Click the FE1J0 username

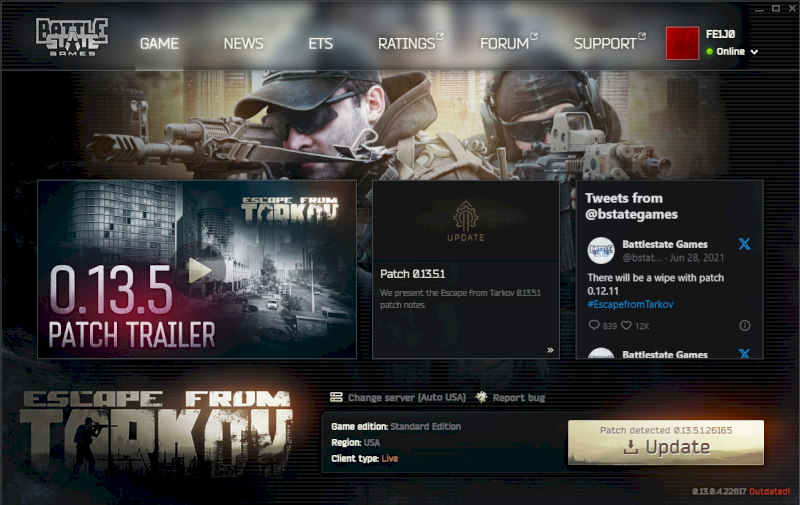[720, 34]
